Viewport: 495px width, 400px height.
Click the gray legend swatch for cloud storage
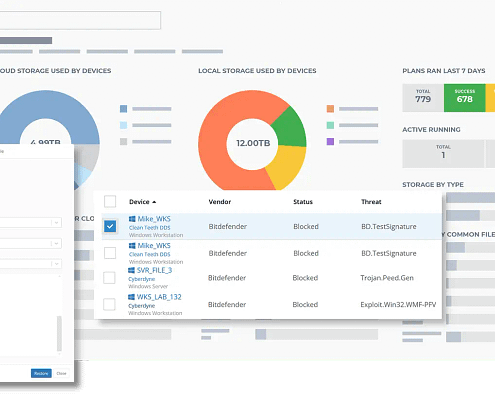pyautogui.click(x=123, y=142)
